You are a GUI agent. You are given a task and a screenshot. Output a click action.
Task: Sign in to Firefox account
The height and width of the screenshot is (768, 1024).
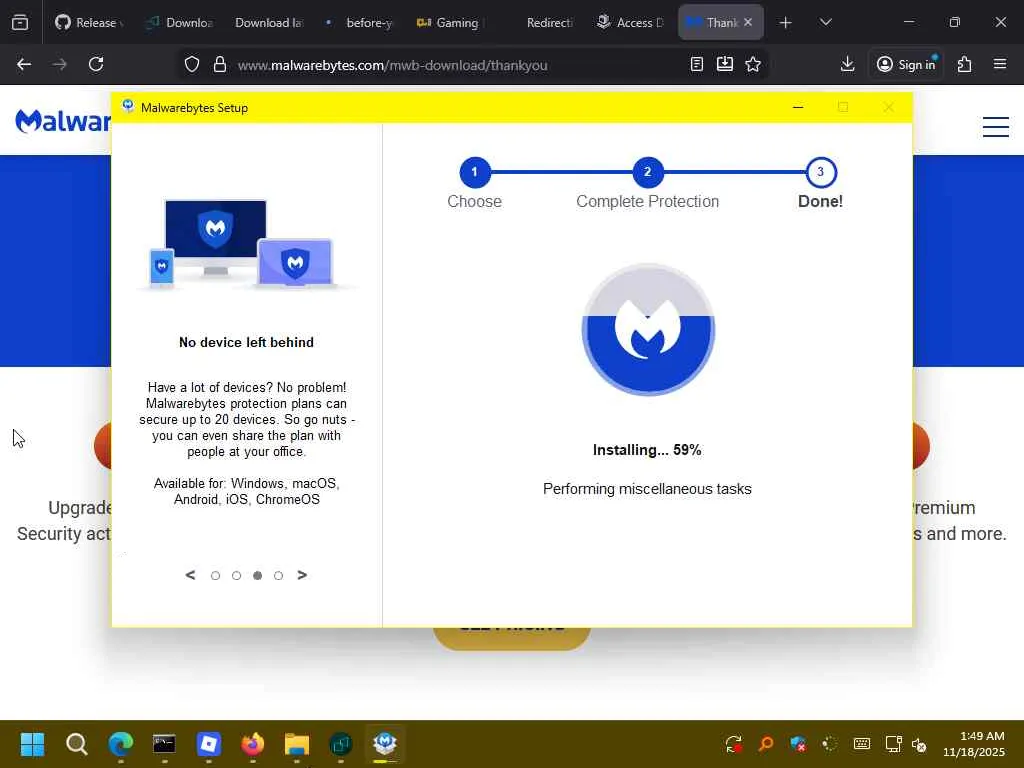coord(906,64)
